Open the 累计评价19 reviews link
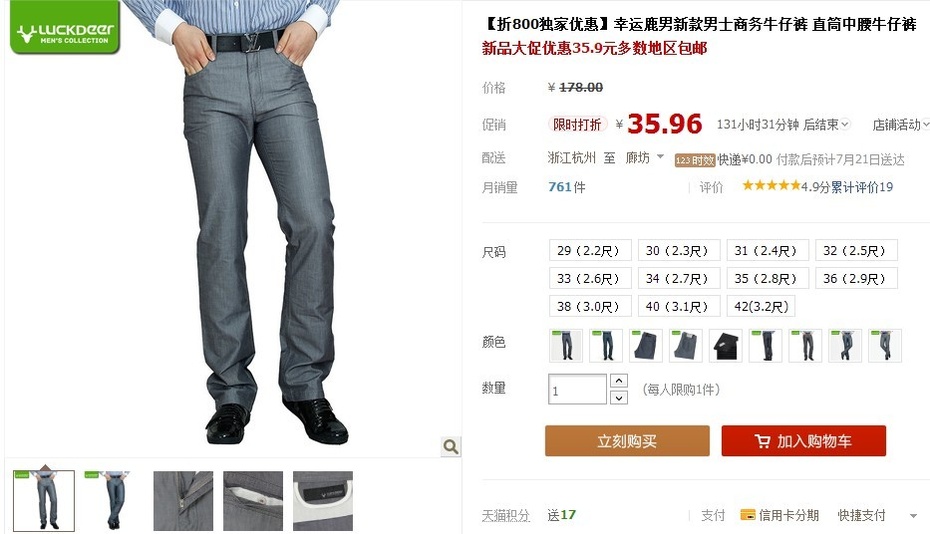 pos(861,187)
